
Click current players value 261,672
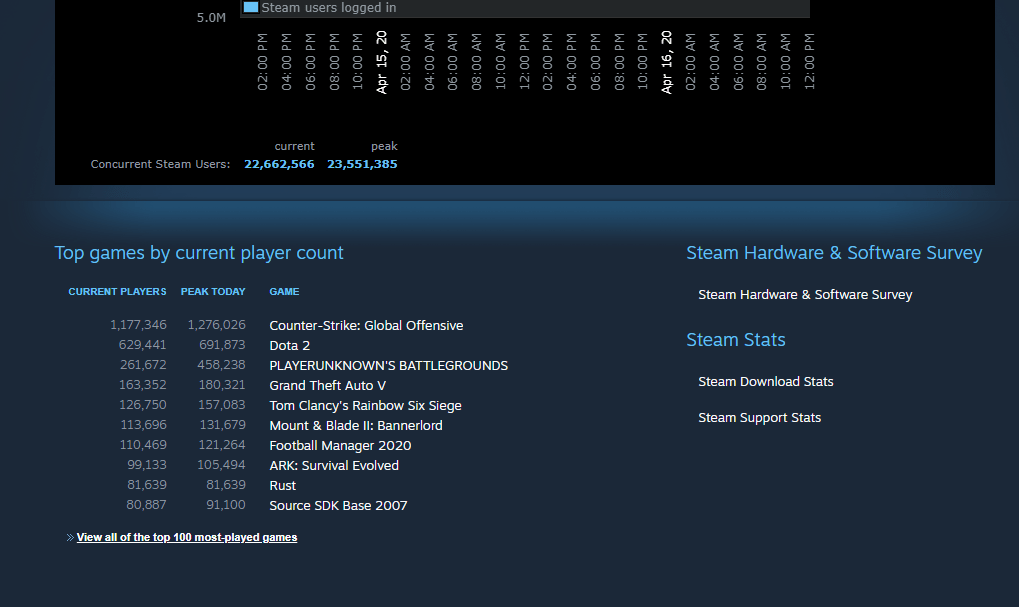(x=143, y=365)
